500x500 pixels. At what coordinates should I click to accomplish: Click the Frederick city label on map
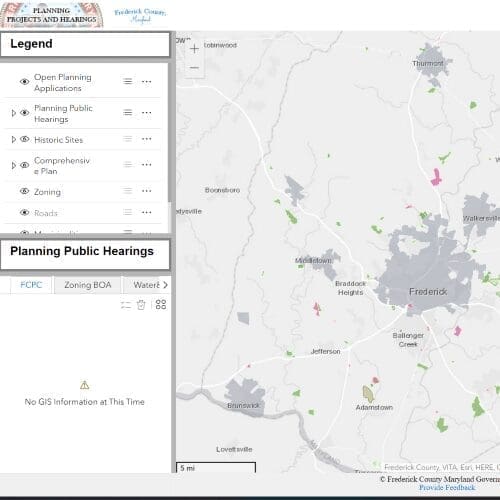click(428, 292)
